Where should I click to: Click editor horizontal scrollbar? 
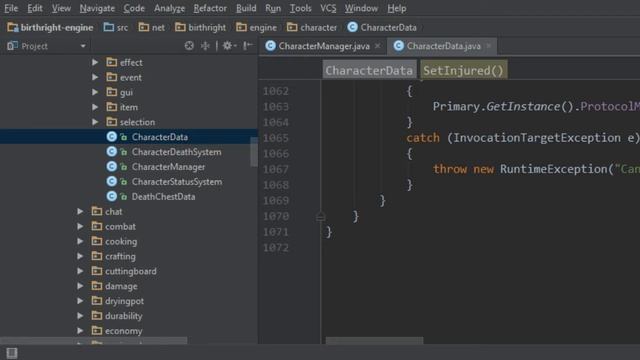coord(374,340)
